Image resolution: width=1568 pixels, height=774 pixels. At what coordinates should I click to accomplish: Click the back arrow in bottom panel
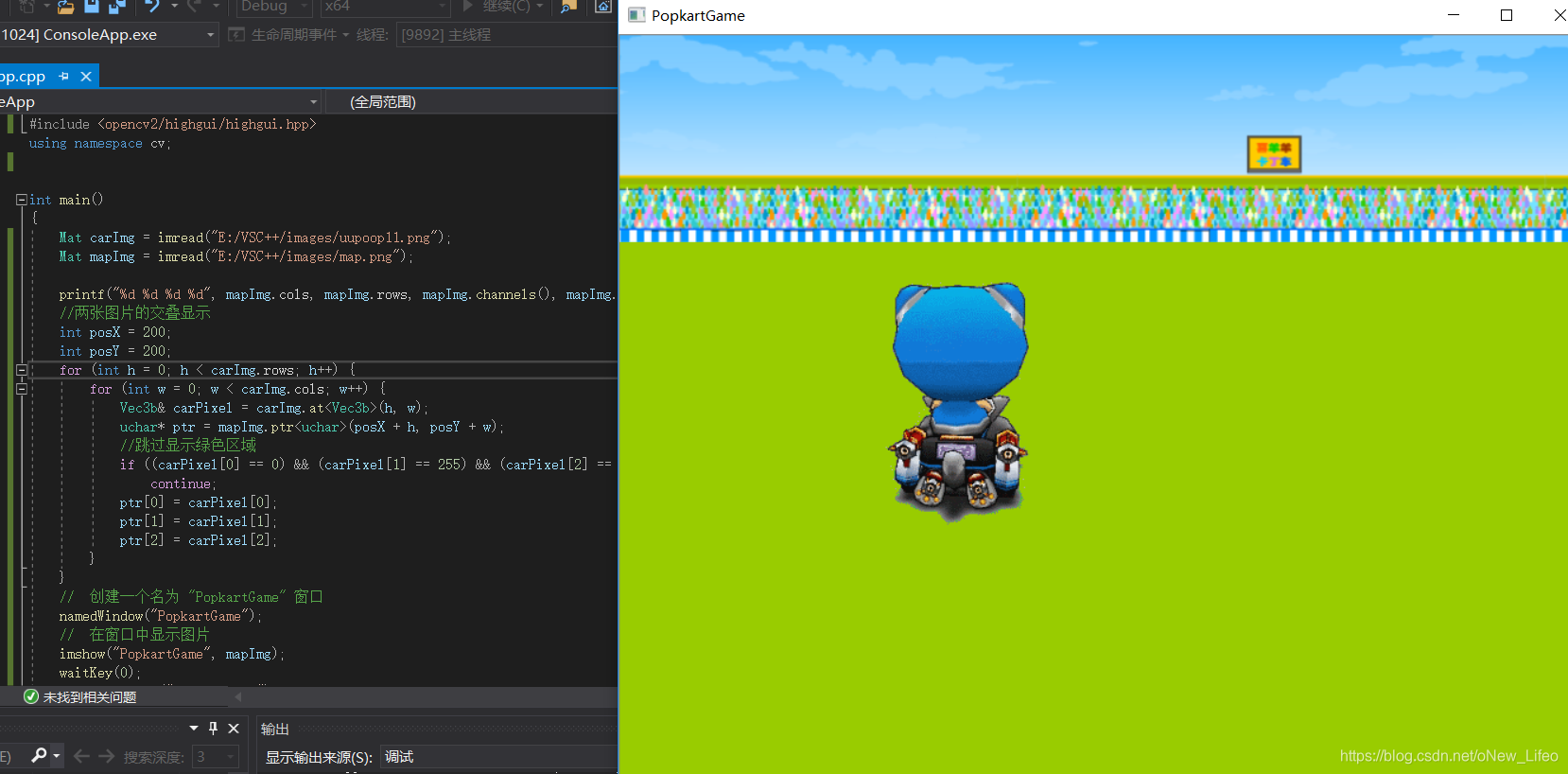81,756
